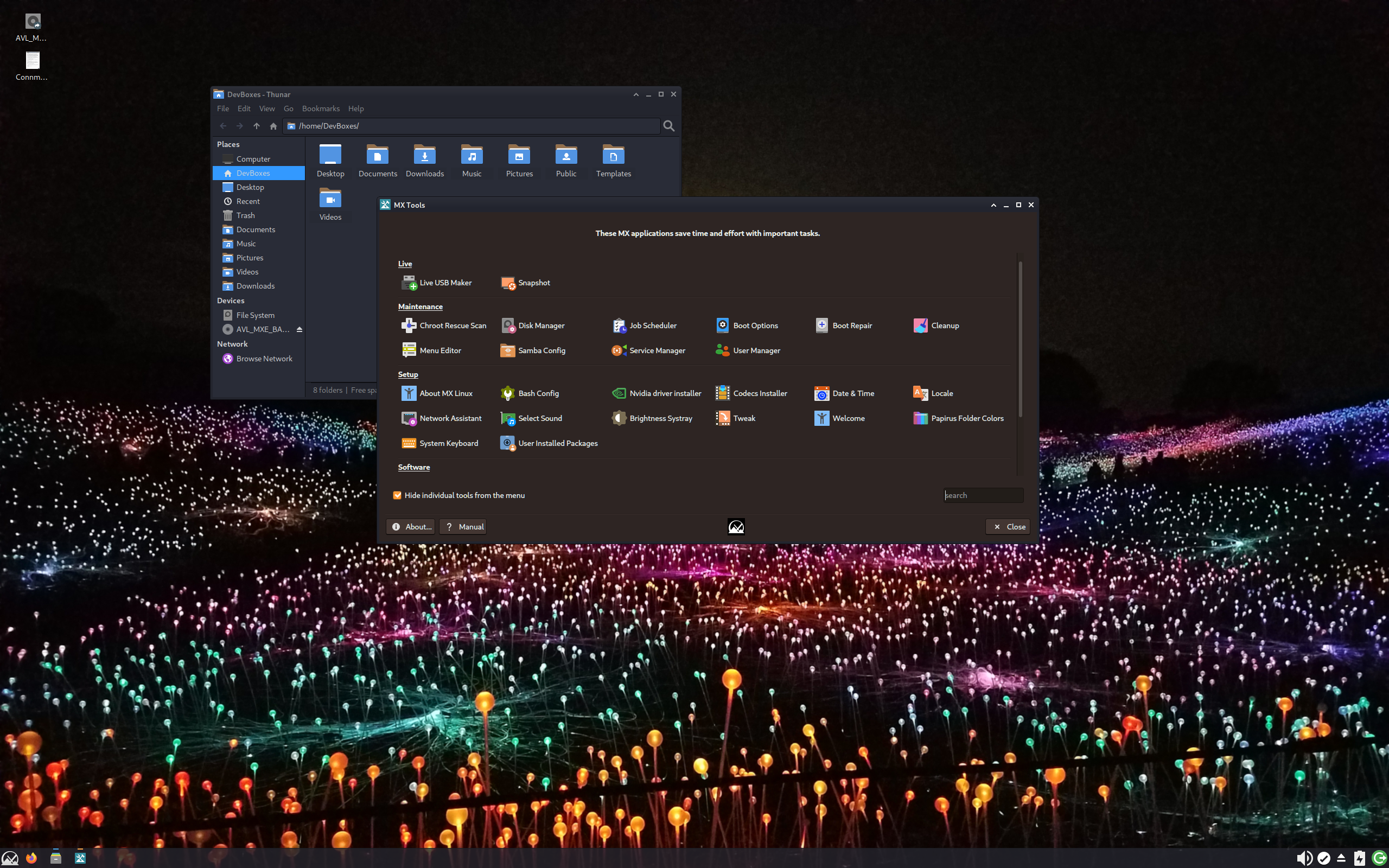Launch the Snapshot tool
This screenshot has width=1389, height=868.
pyautogui.click(x=525, y=283)
